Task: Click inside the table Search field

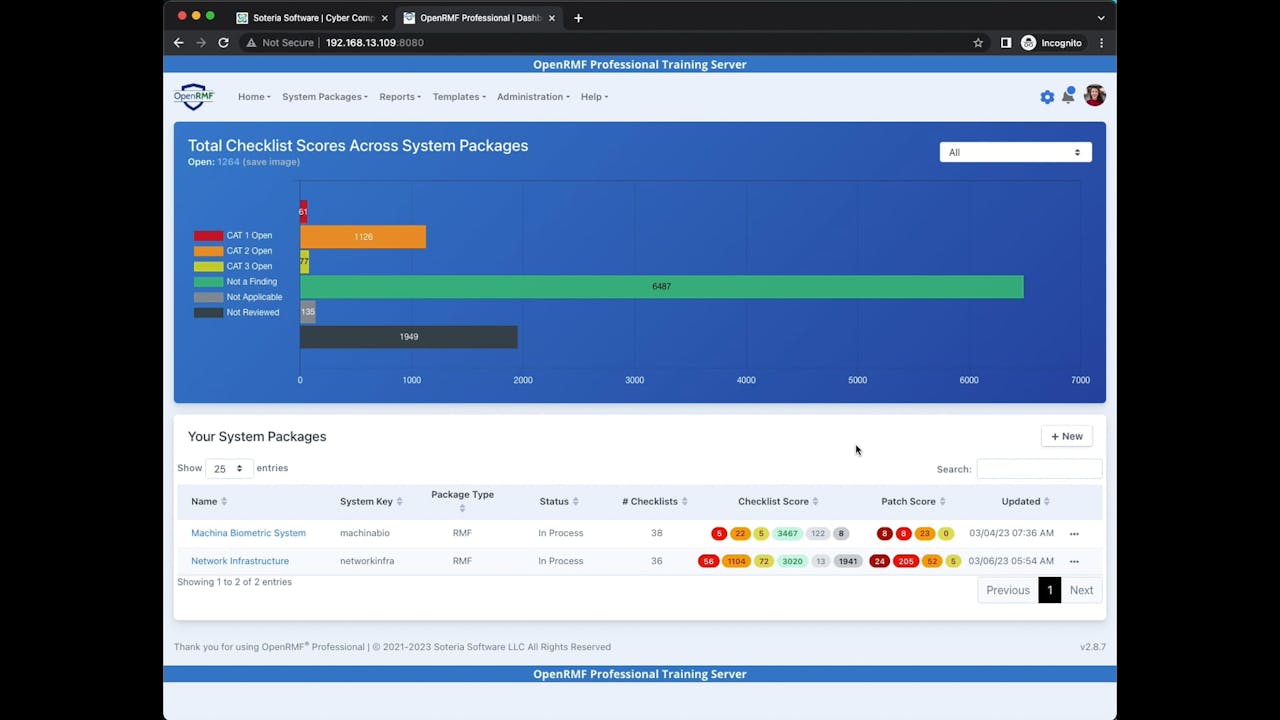Action: click(x=1039, y=468)
